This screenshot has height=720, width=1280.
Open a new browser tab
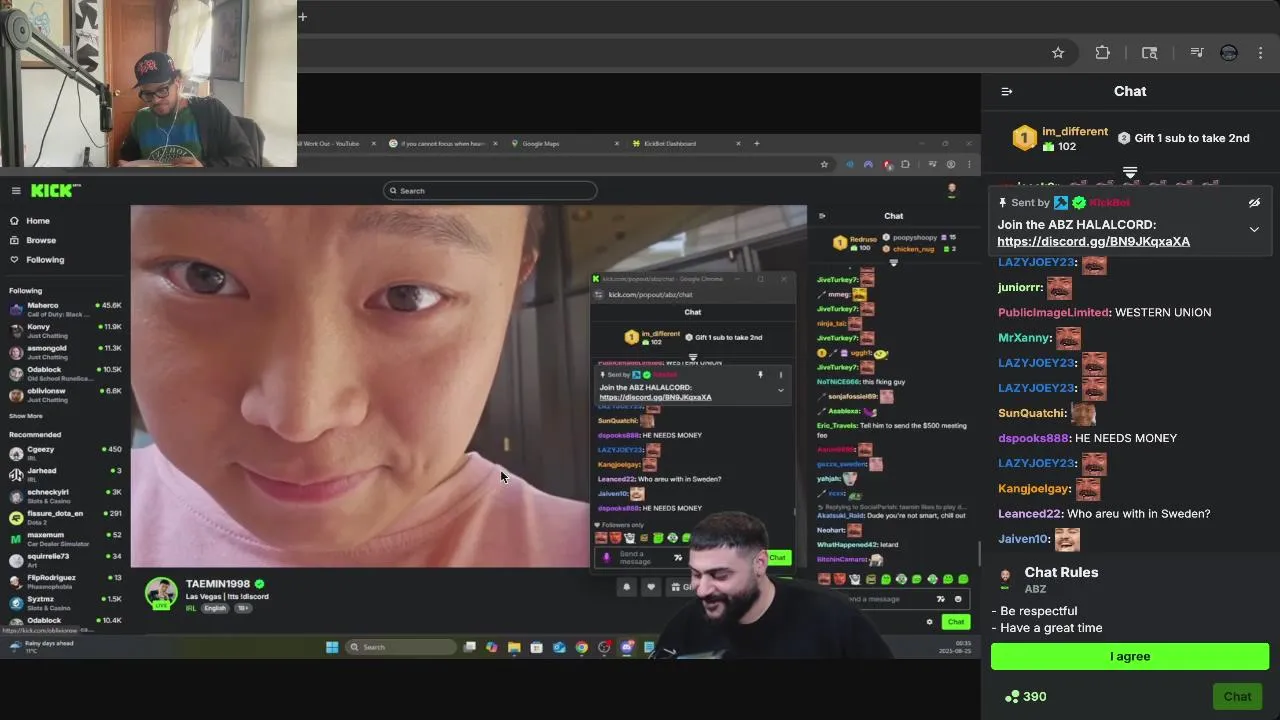tap(302, 16)
